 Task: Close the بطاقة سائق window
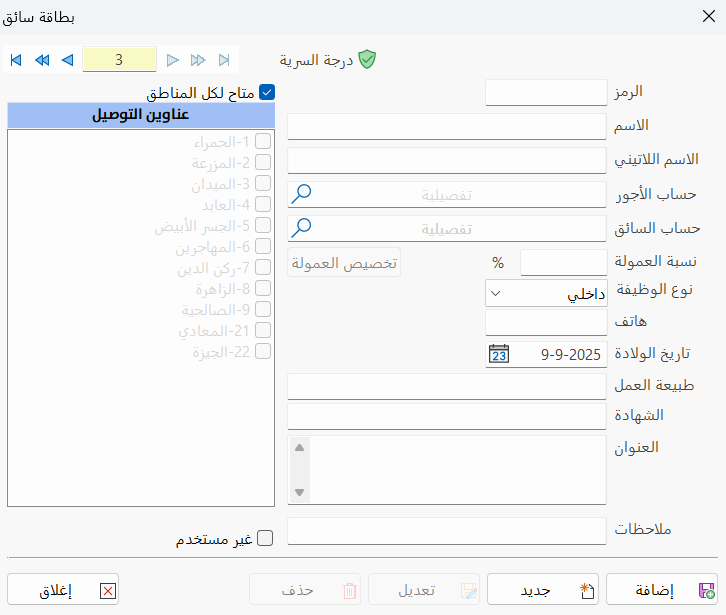708,16
